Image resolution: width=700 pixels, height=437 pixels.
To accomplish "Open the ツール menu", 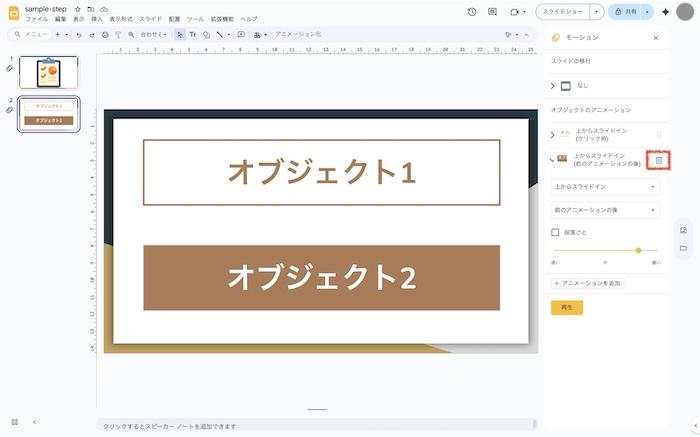I will click(195, 19).
